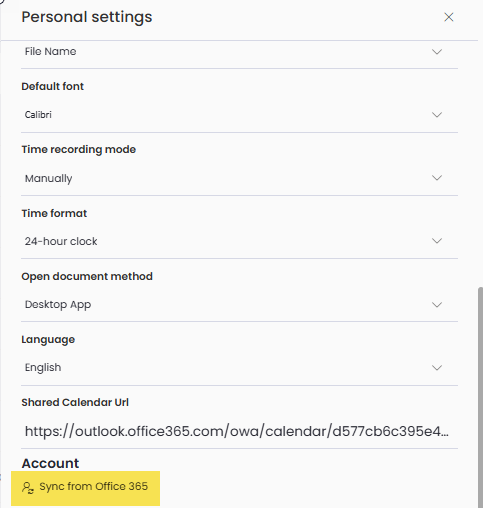Open the Desktop App document method selector
The width and height of the screenshot is (483, 508).
[x=239, y=304]
